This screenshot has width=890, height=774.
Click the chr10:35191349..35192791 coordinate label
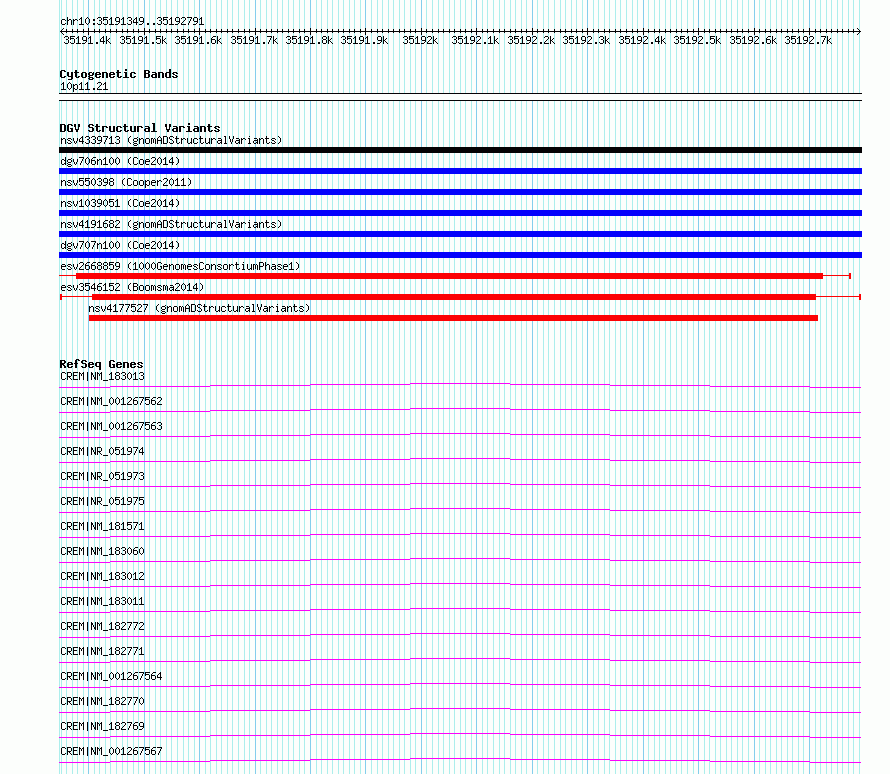132,21
